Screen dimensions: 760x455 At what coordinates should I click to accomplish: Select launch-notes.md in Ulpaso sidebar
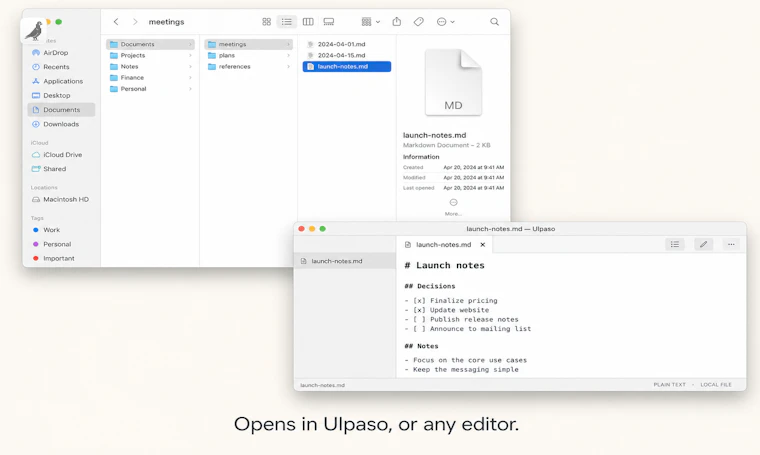point(345,261)
